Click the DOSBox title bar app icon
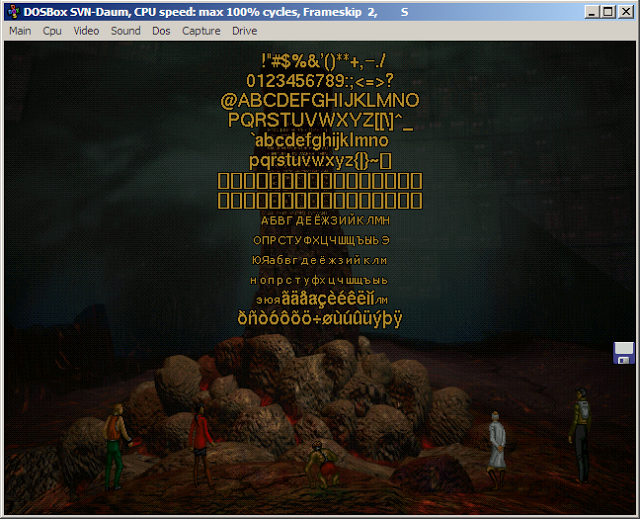Screen dimensions: 640x519 click(x=13, y=12)
